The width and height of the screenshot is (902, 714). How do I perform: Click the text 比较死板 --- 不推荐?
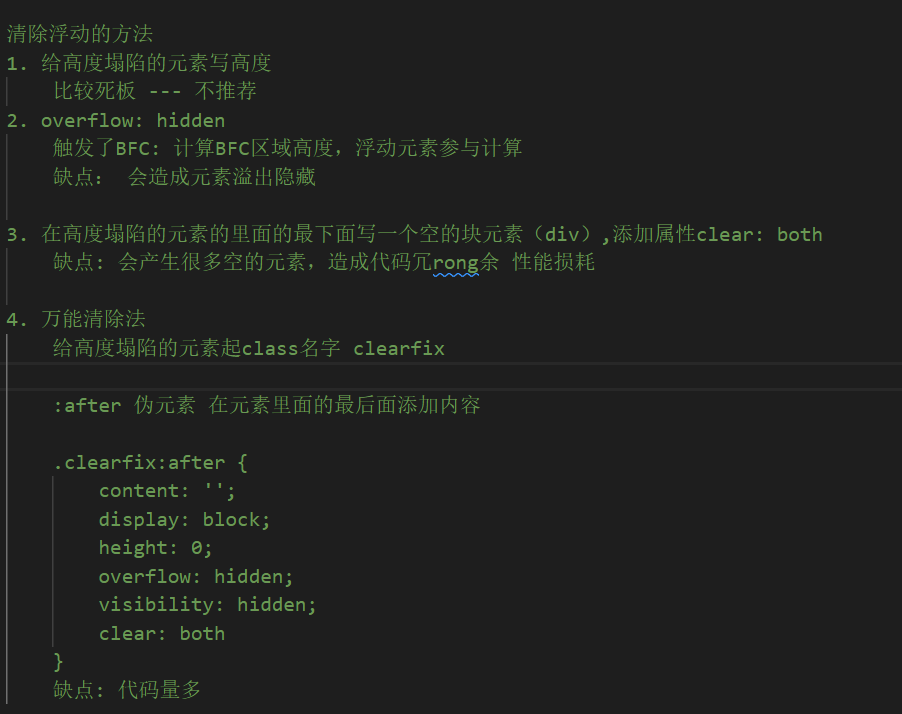(x=155, y=91)
